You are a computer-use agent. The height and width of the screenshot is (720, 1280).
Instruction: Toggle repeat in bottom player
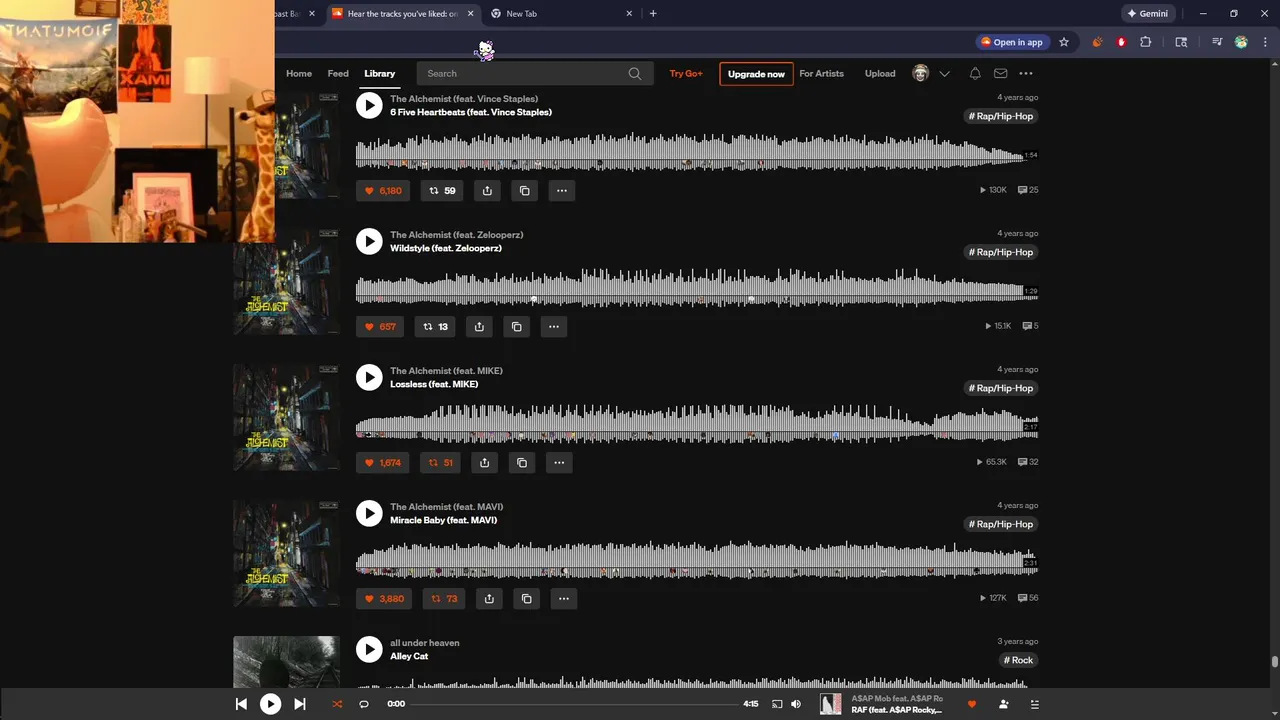point(364,704)
